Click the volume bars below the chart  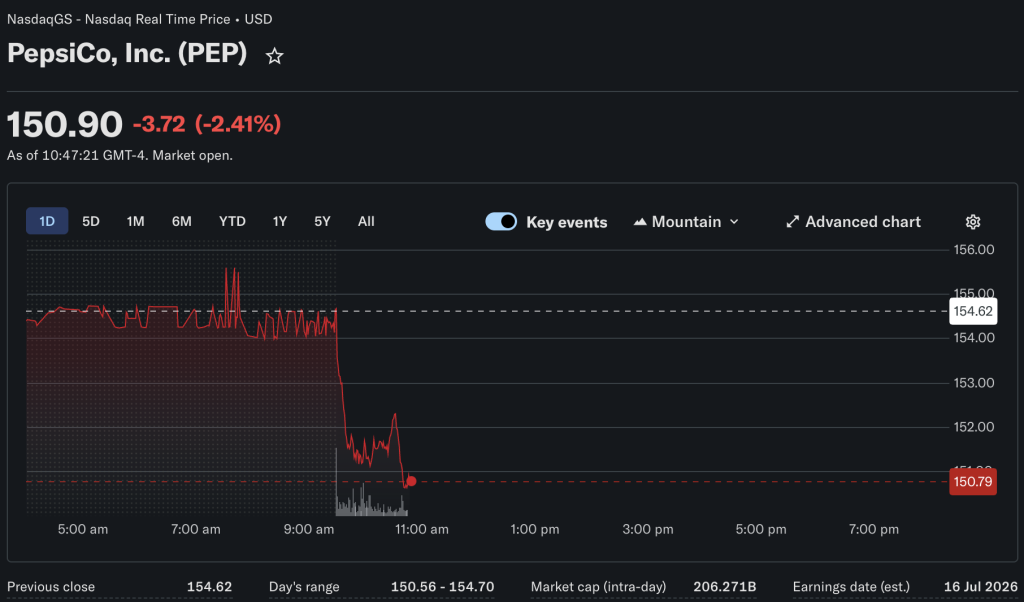371,501
